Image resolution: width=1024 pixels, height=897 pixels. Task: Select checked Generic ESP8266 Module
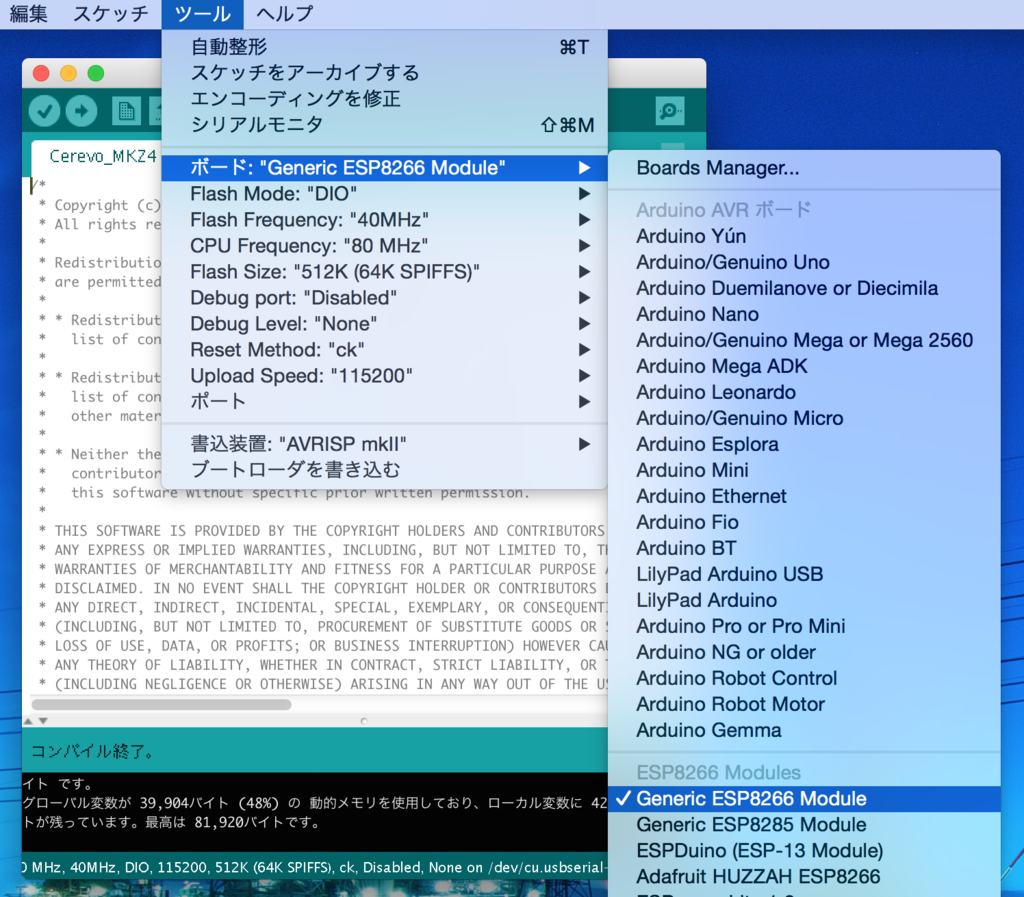[804, 799]
